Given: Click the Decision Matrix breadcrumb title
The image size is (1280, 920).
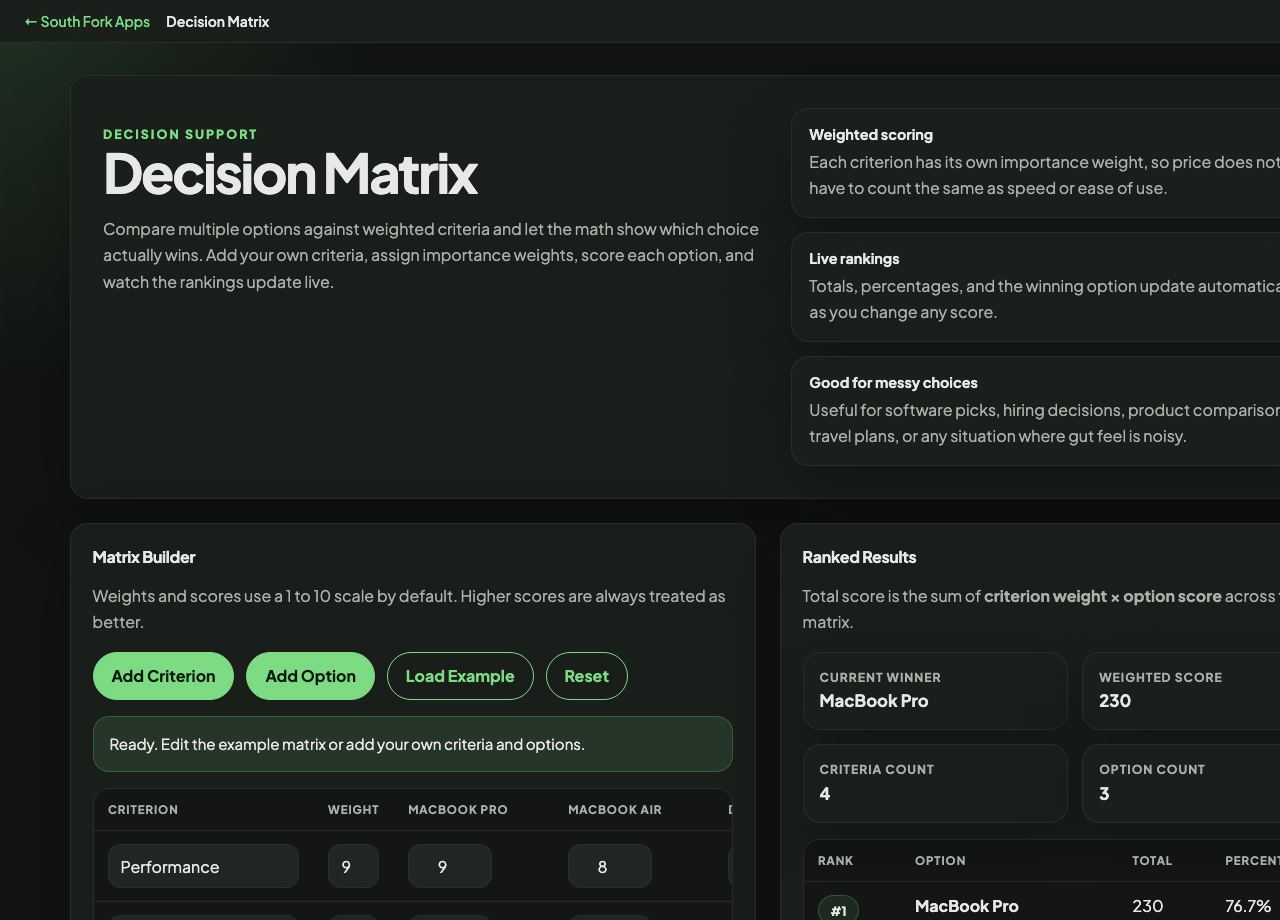Looking at the screenshot, I should 218,22.
